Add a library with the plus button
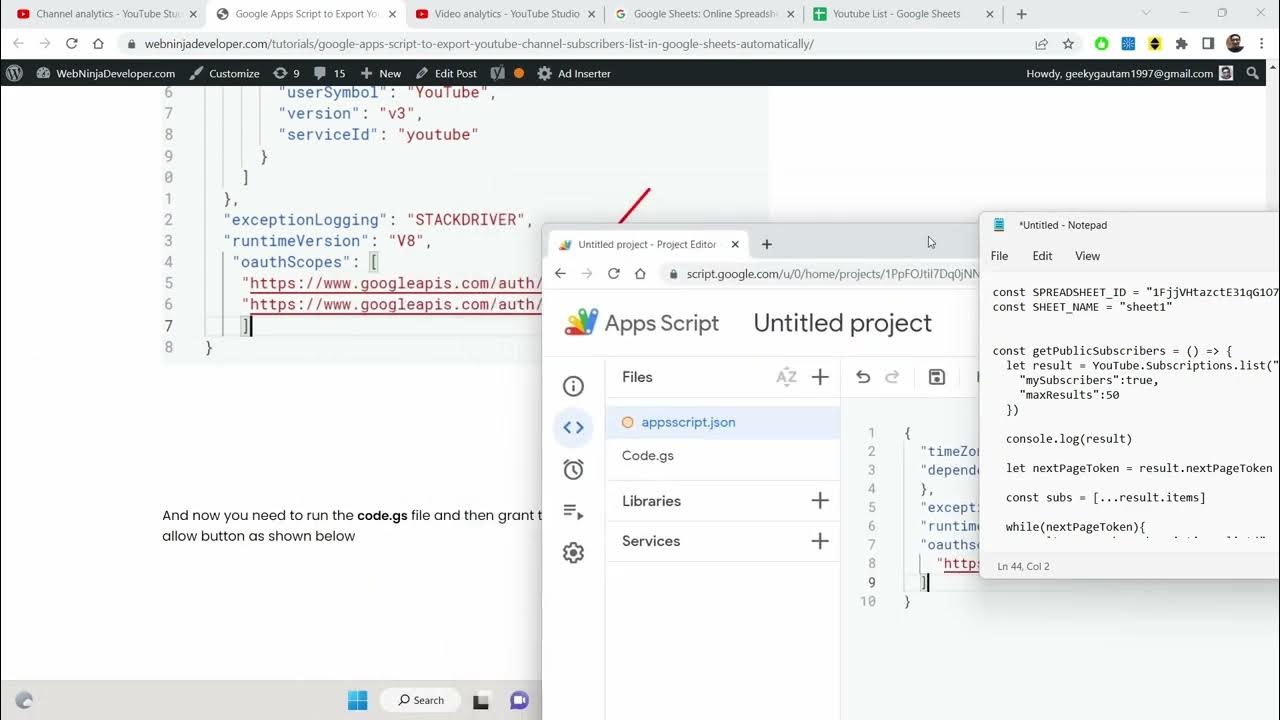1280x720 pixels. (820, 501)
